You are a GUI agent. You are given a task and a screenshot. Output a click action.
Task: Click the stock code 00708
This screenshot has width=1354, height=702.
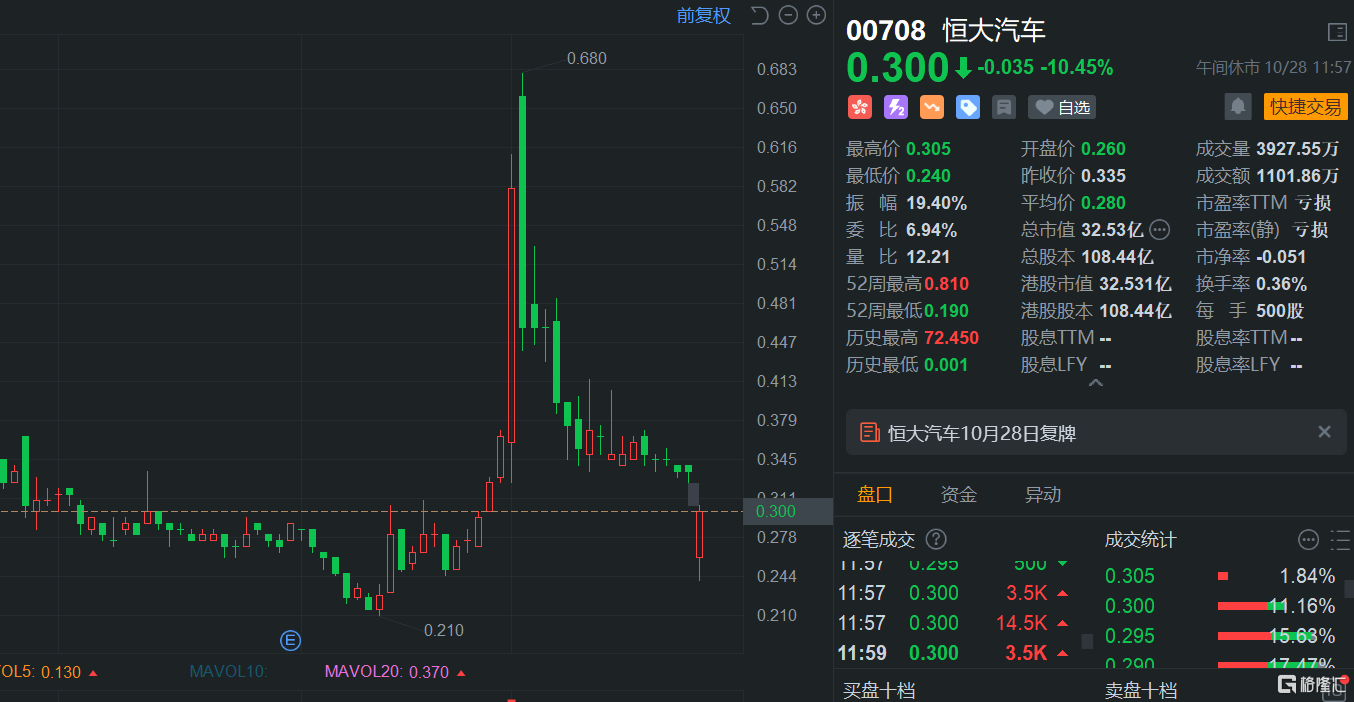(x=886, y=30)
